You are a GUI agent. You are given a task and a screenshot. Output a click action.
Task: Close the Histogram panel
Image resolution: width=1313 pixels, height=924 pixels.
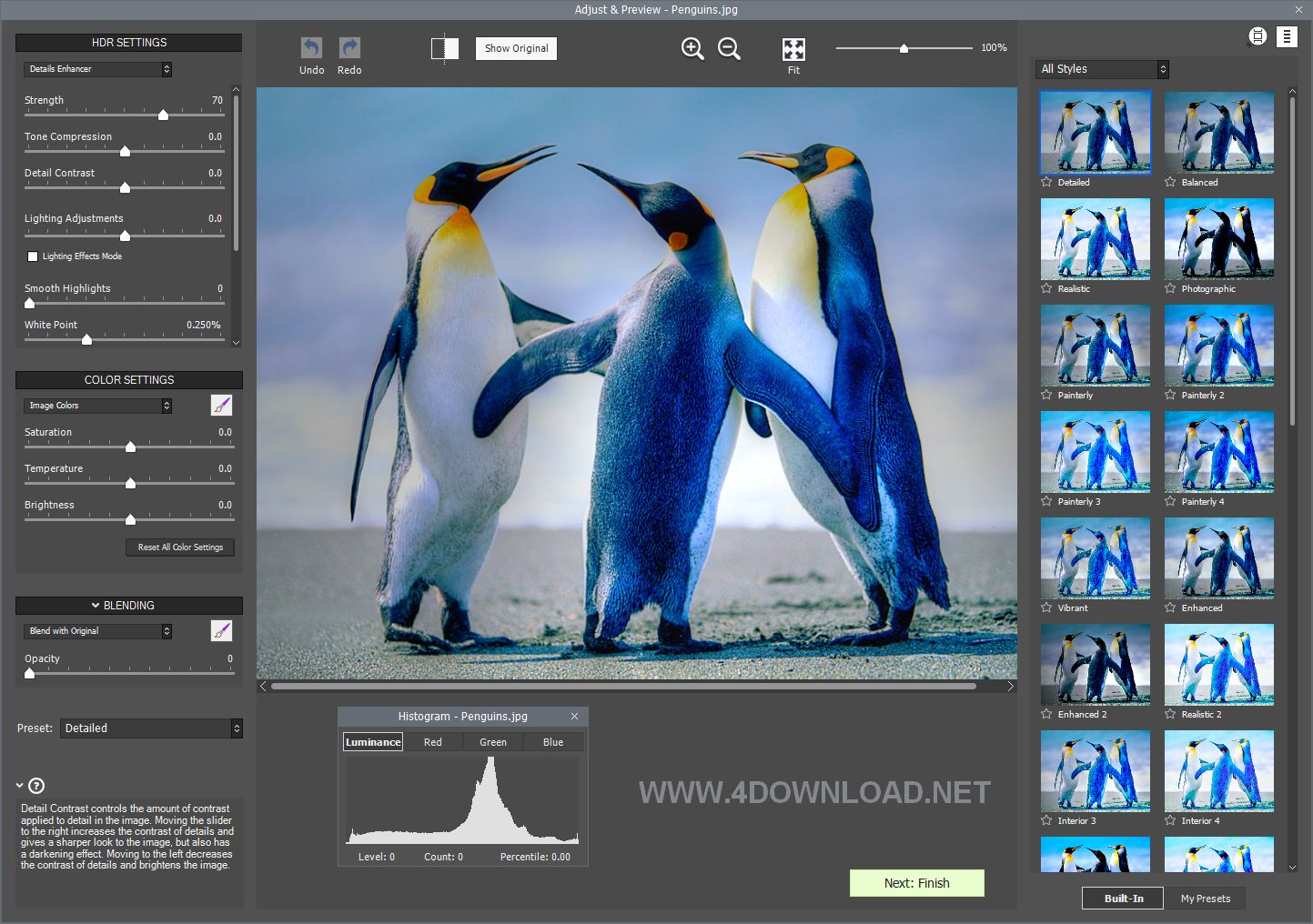[x=574, y=717]
